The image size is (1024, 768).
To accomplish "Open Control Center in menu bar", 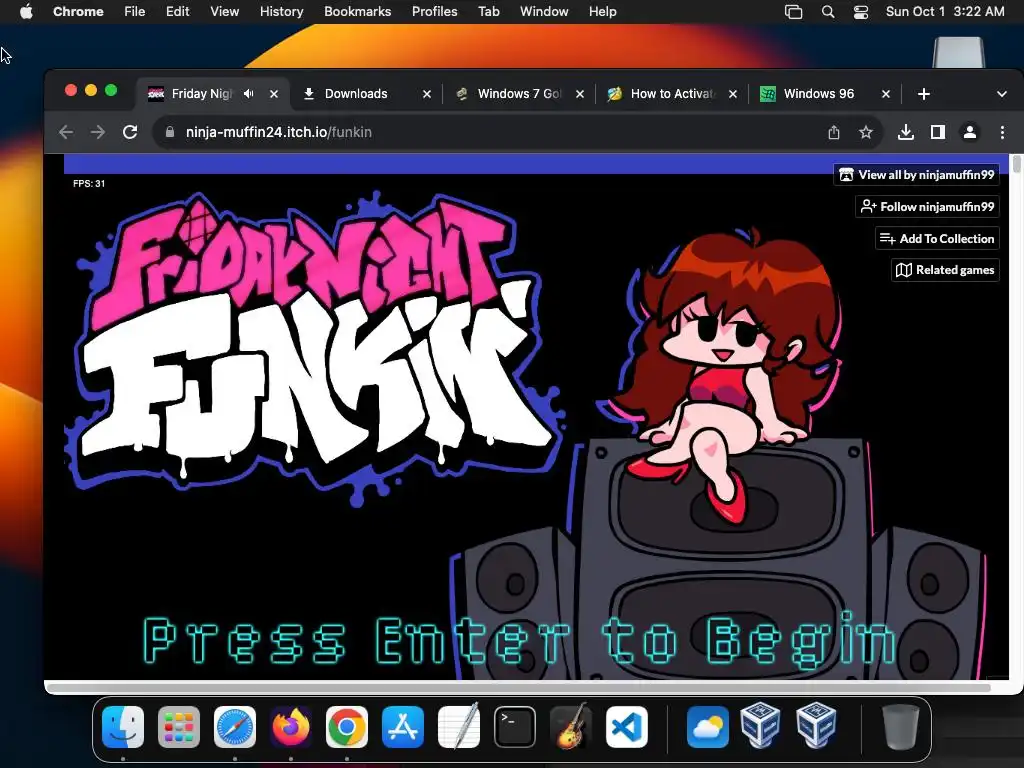I will 861,12.
